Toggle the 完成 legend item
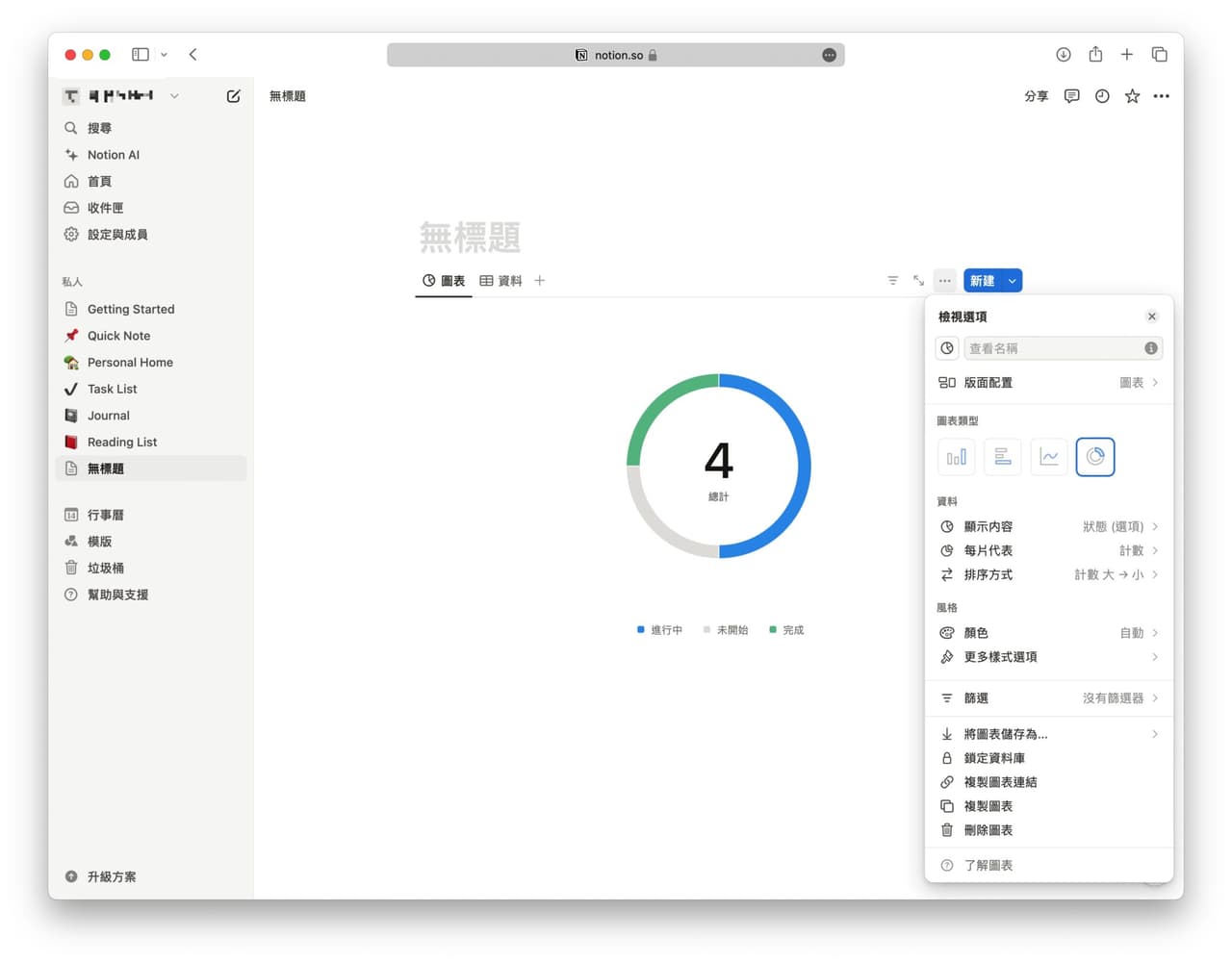This screenshot has width=1232, height=963. pyautogui.click(x=786, y=630)
